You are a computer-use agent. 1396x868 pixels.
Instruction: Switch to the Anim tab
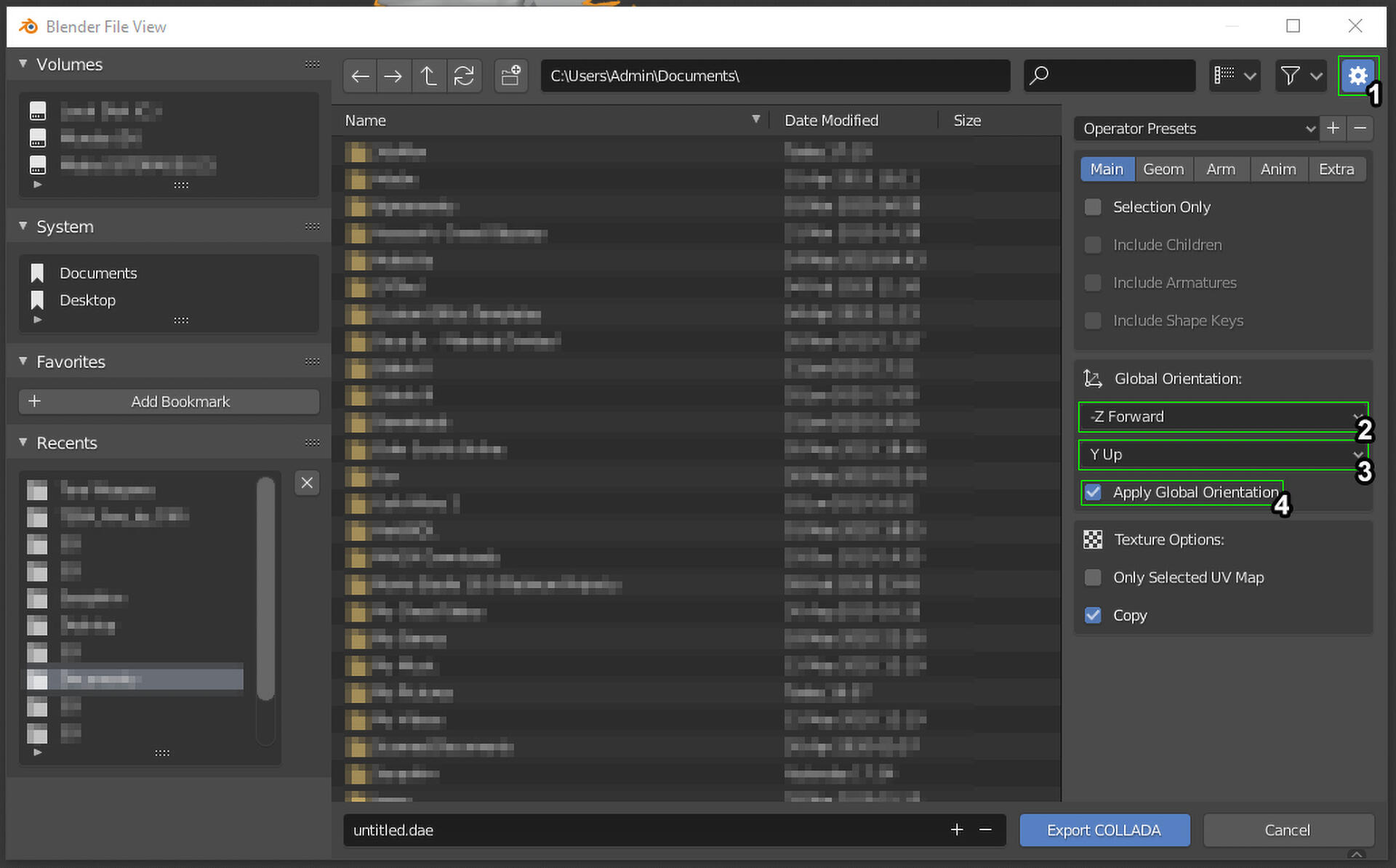1277,169
